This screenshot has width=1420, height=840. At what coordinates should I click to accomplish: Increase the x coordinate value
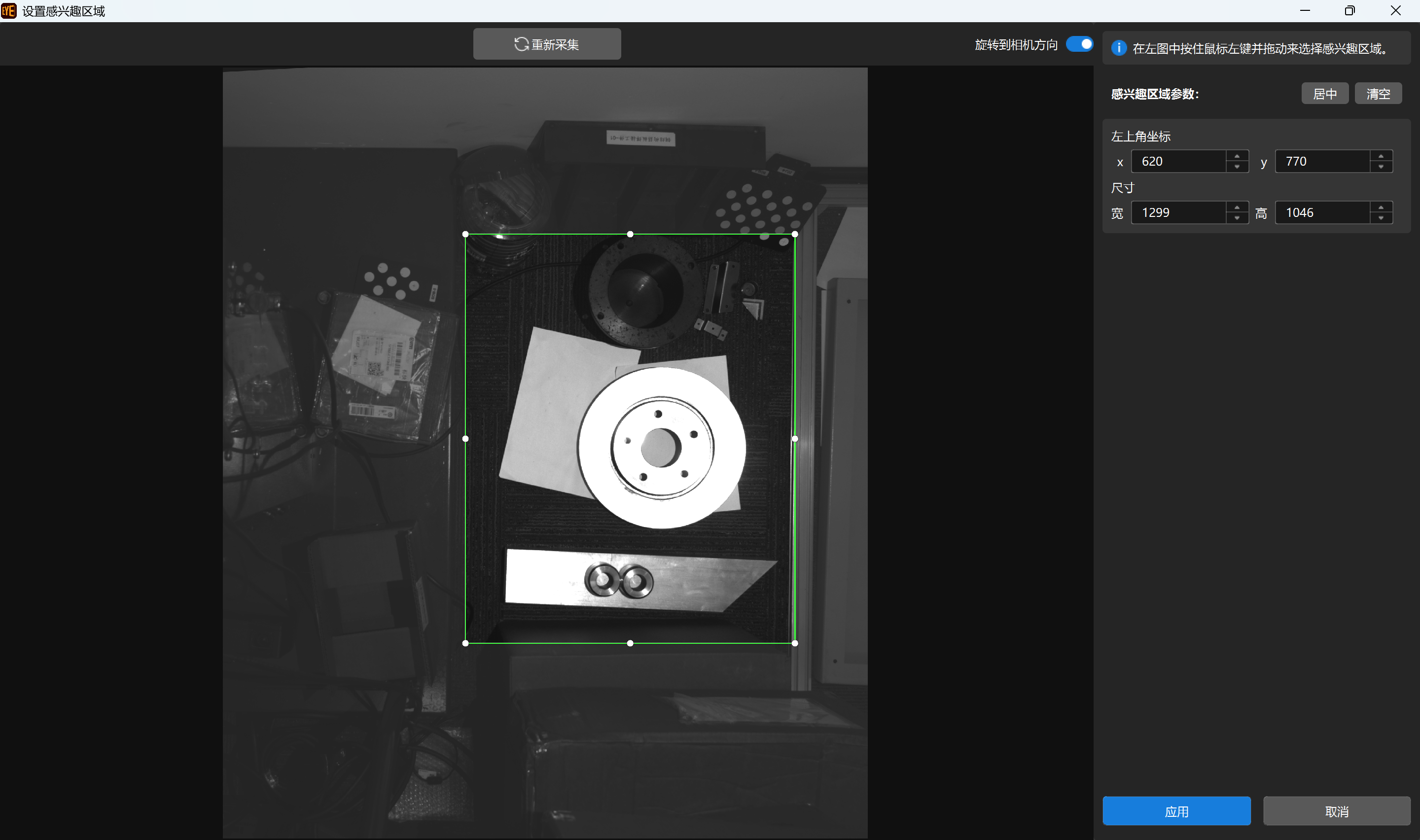pos(1237,156)
